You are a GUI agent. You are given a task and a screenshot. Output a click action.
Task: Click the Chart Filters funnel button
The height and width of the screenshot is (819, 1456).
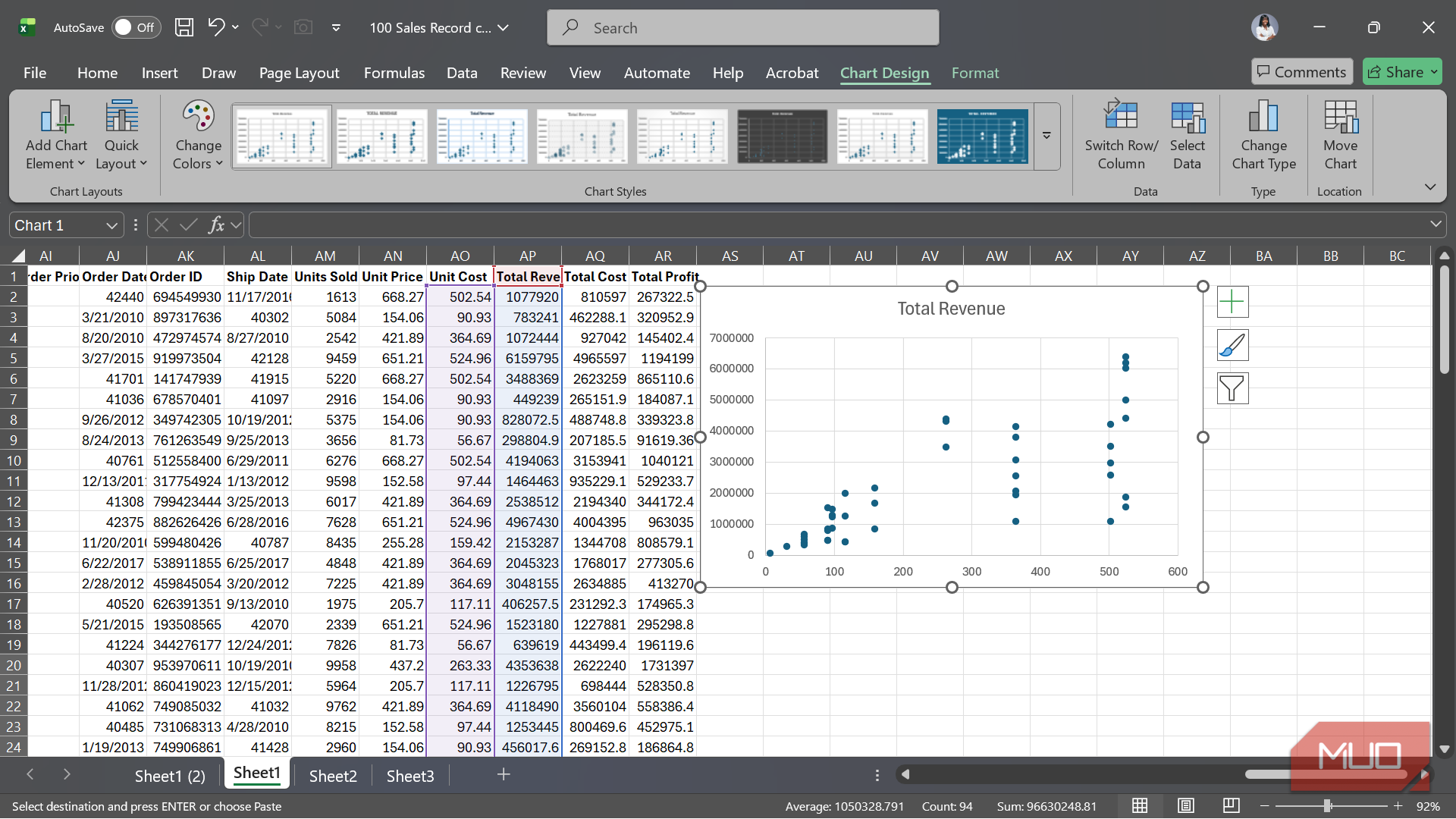coord(1232,388)
